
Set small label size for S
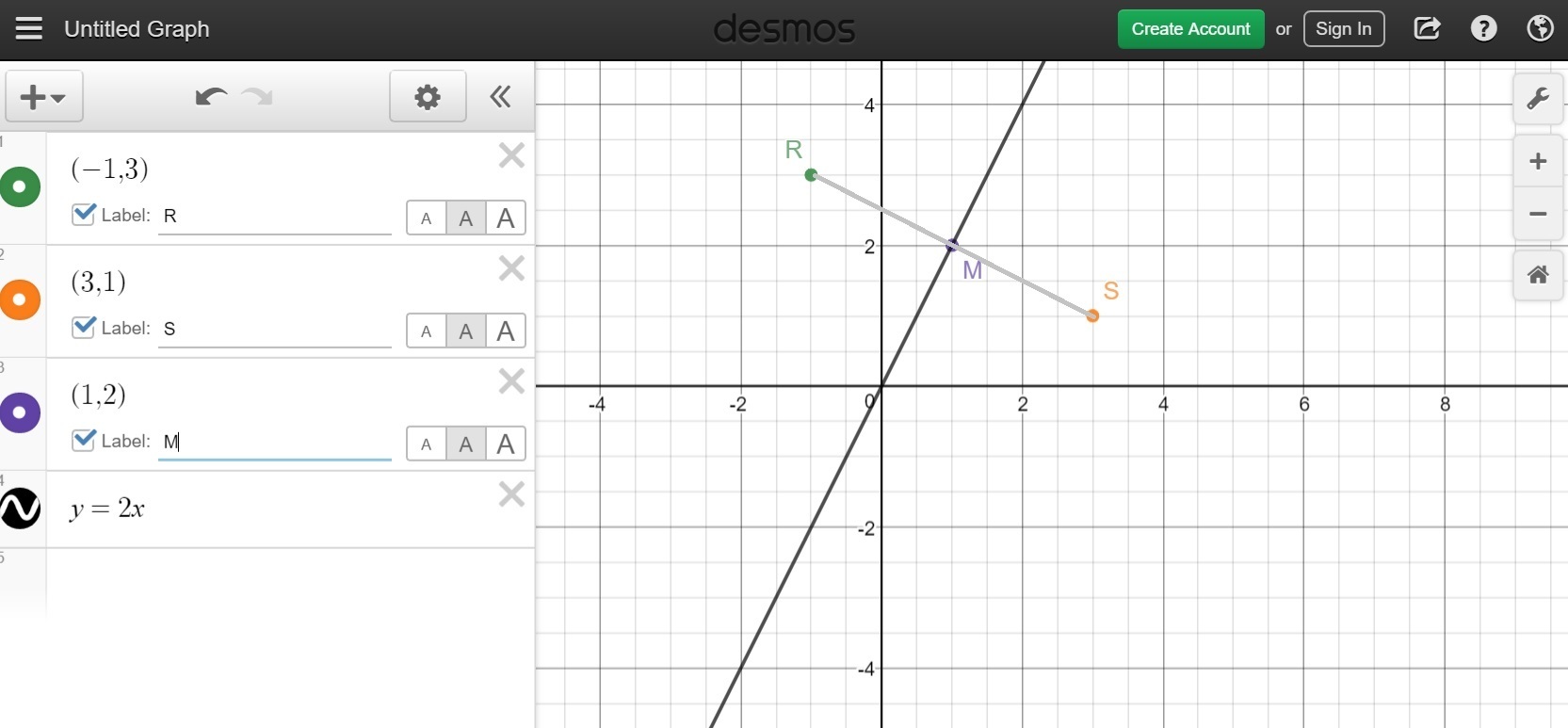pyautogui.click(x=427, y=331)
